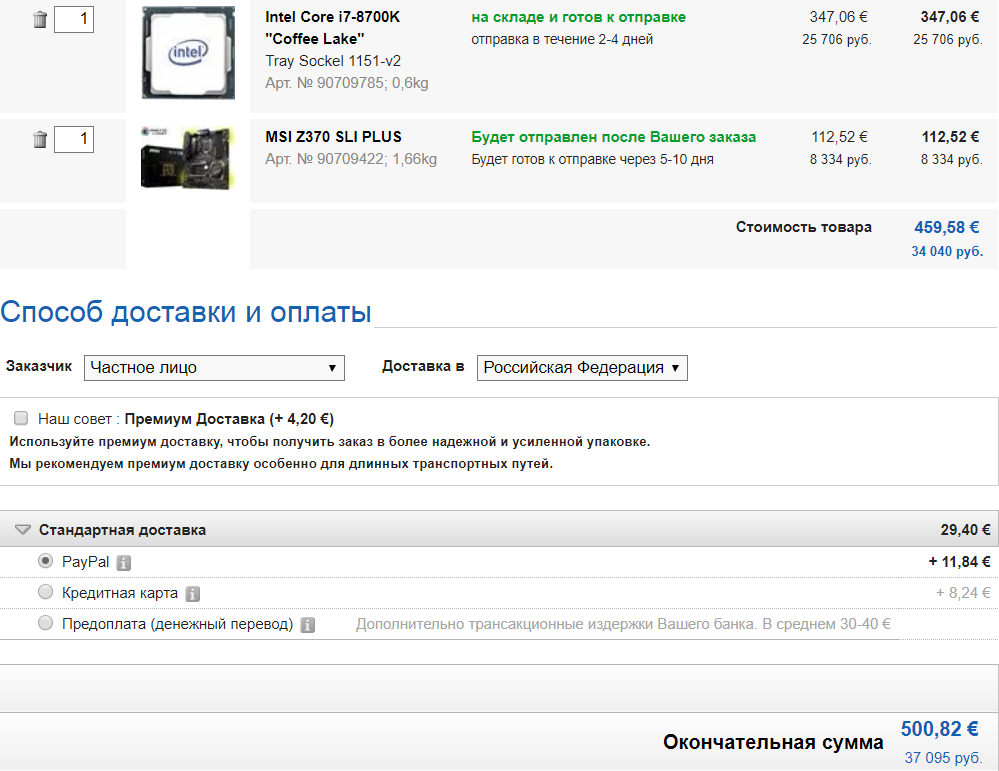Click PayPal surcharge + 11,84 €
This screenshot has width=999, height=771.
959,562
